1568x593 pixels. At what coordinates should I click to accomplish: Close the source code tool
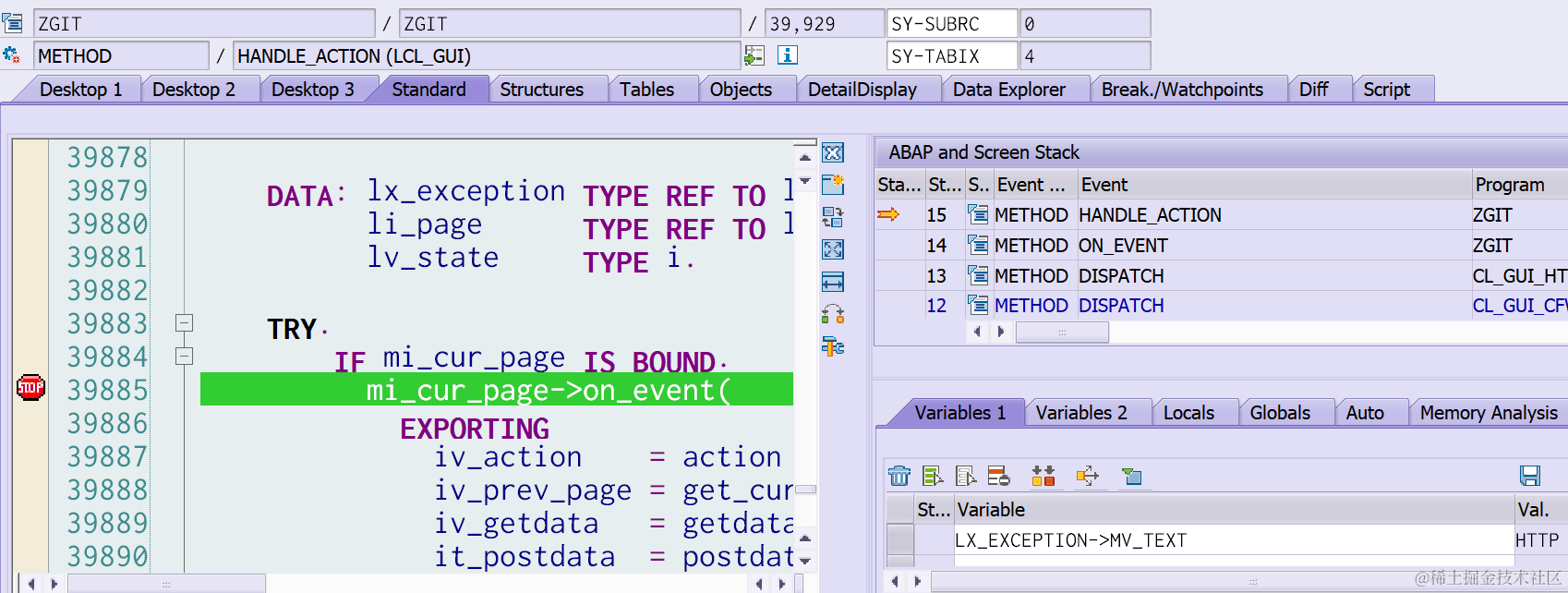tap(833, 152)
